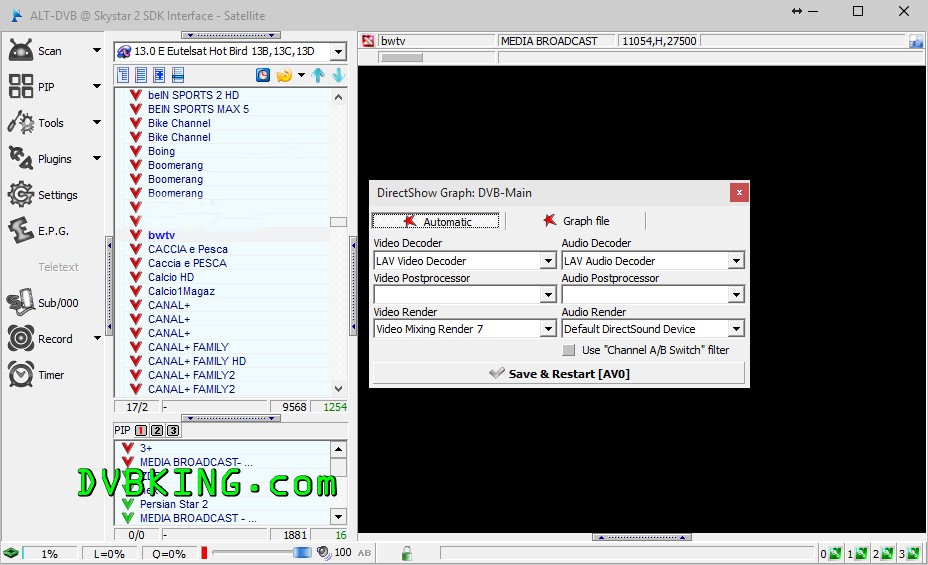Click status bar green icon numbered 0
Viewport: 928px width, 565px height.
(834, 554)
